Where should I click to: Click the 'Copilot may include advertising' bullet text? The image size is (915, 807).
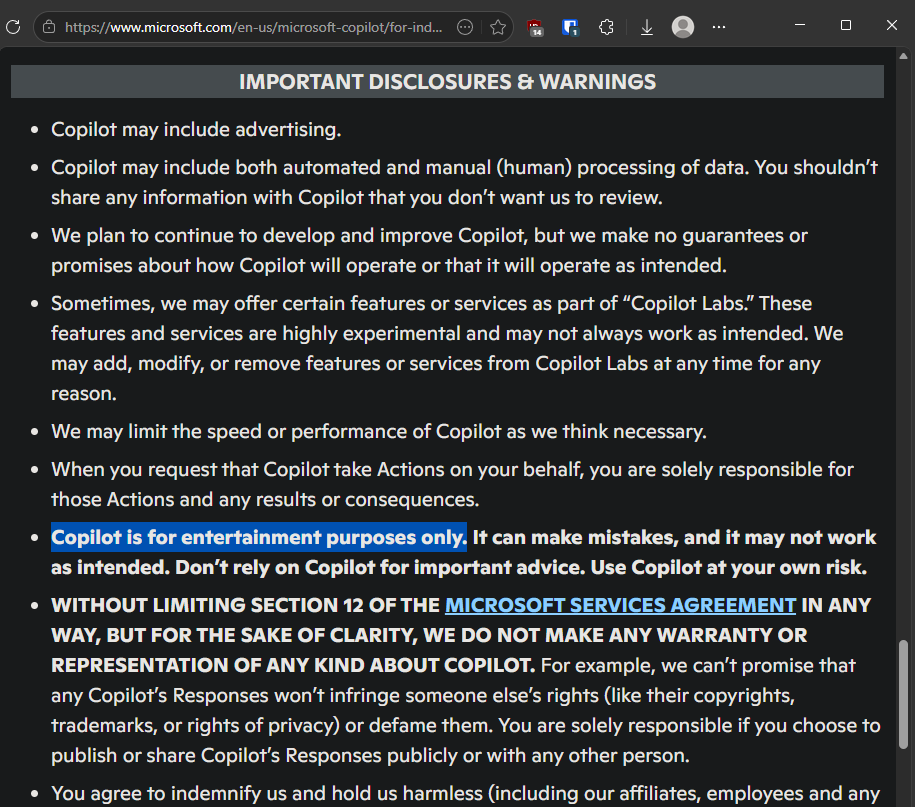click(x=196, y=129)
